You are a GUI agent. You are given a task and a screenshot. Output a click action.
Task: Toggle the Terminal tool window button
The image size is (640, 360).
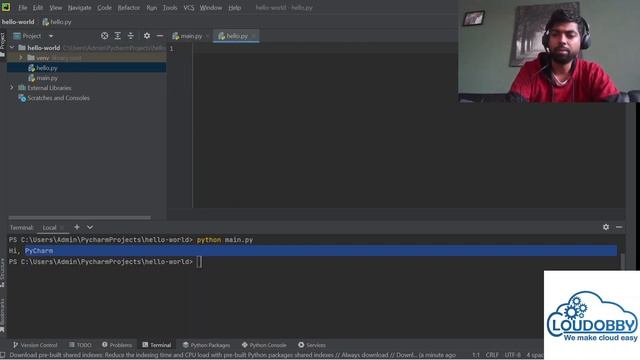pyautogui.click(x=157, y=345)
